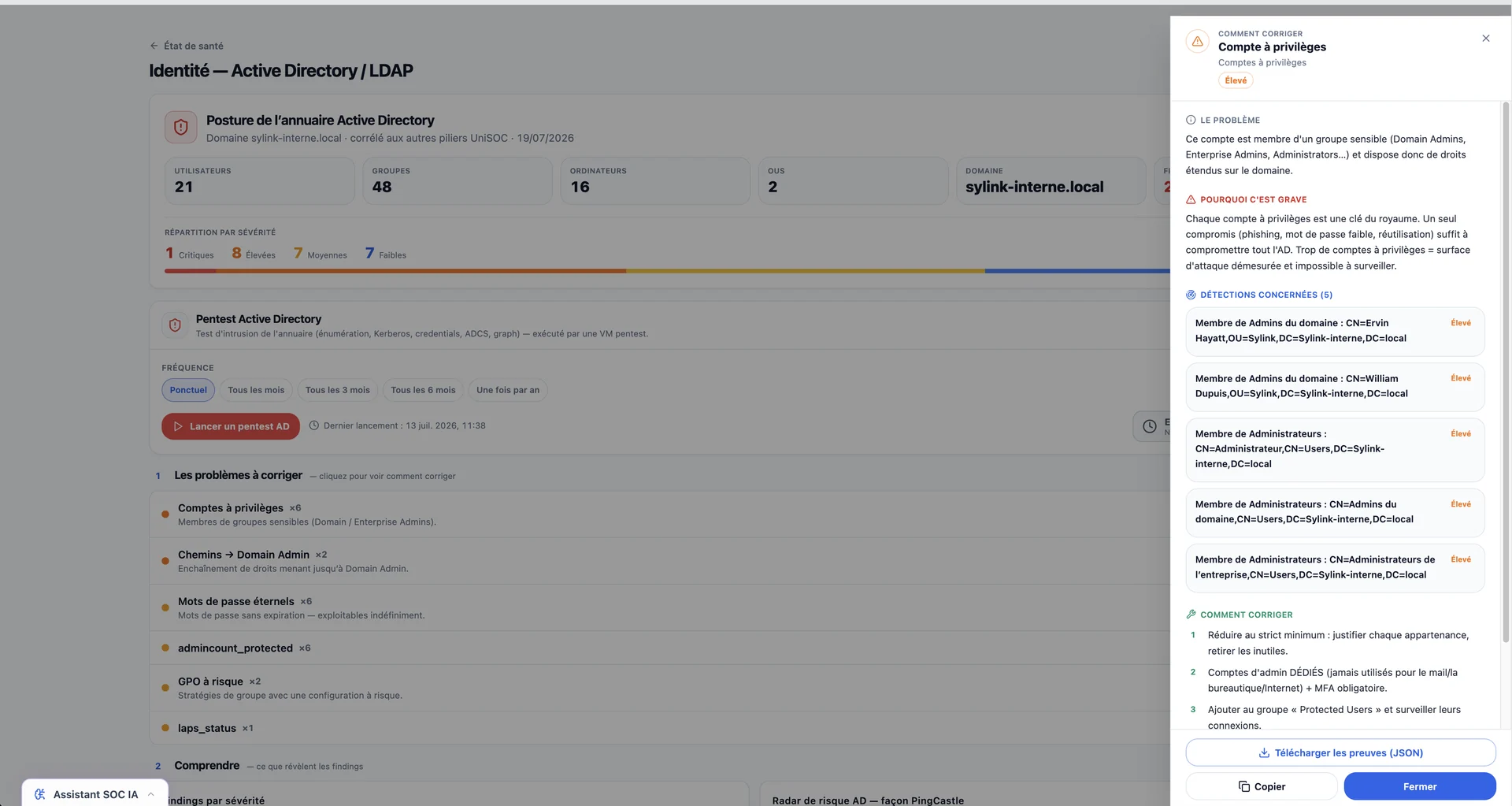Open the GPO à risque entry
The width and height of the screenshot is (1512, 806).
pos(659,688)
